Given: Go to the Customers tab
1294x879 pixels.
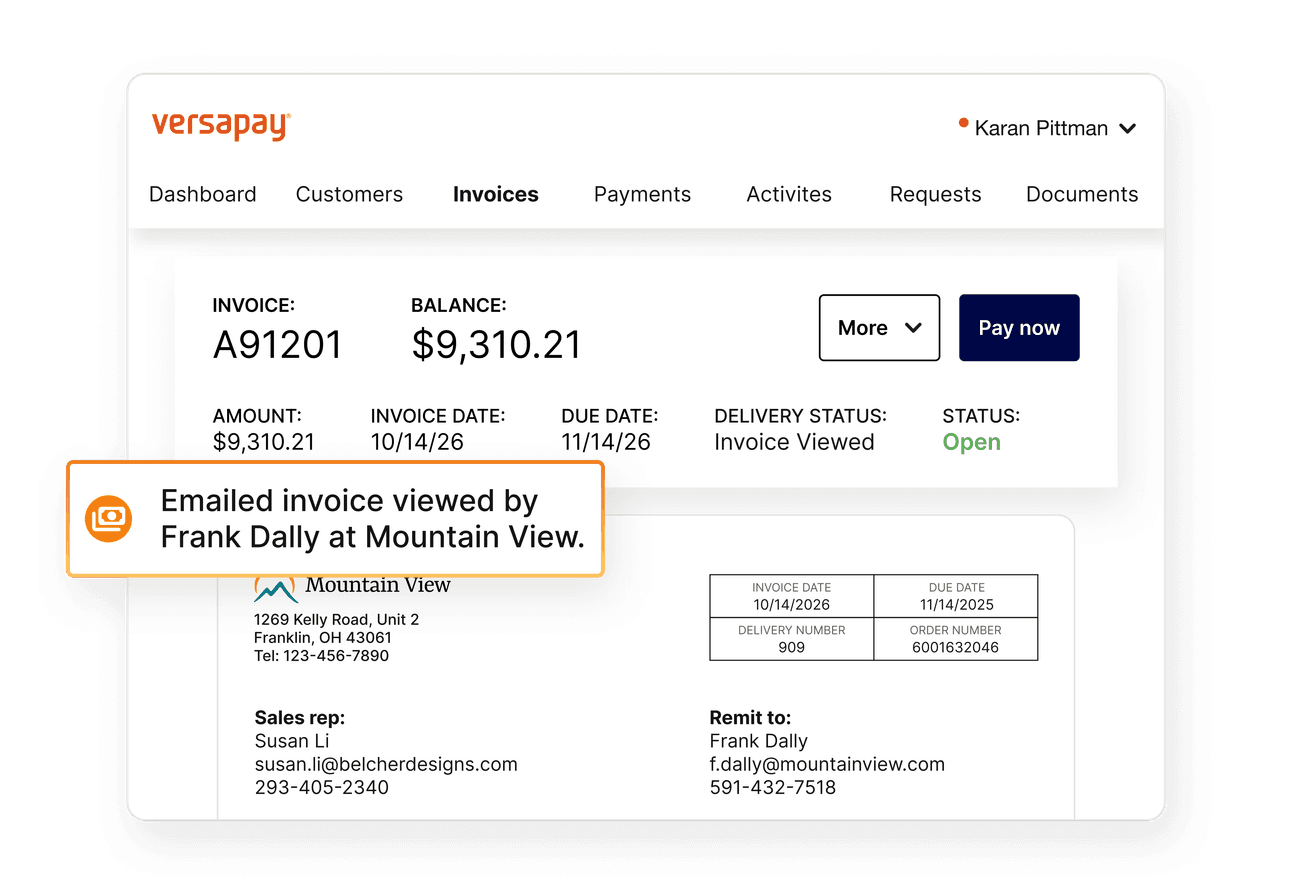Looking at the screenshot, I should 349,194.
